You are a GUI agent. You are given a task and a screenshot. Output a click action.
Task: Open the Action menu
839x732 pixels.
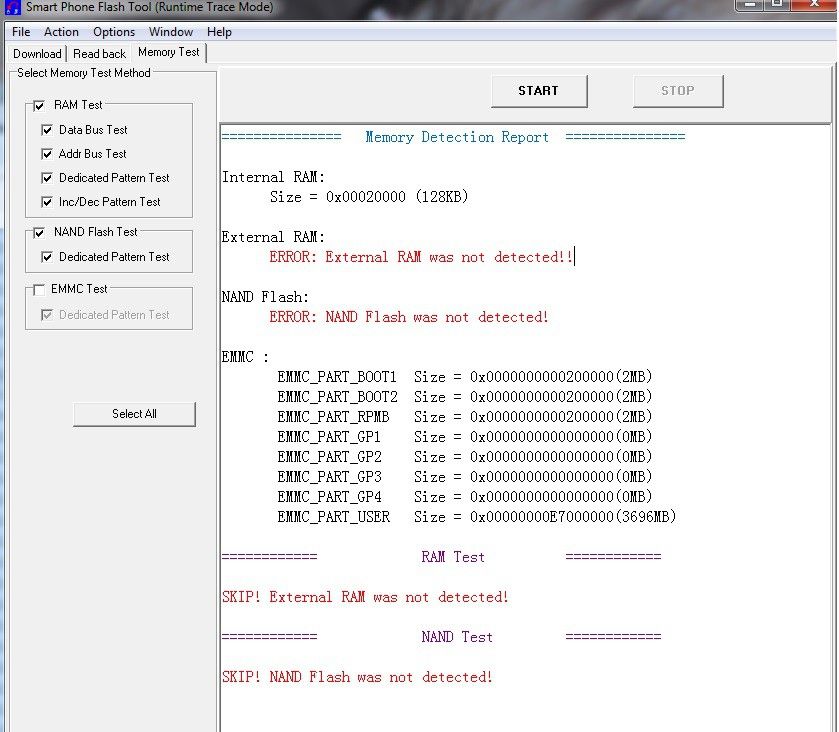point(61,32)
